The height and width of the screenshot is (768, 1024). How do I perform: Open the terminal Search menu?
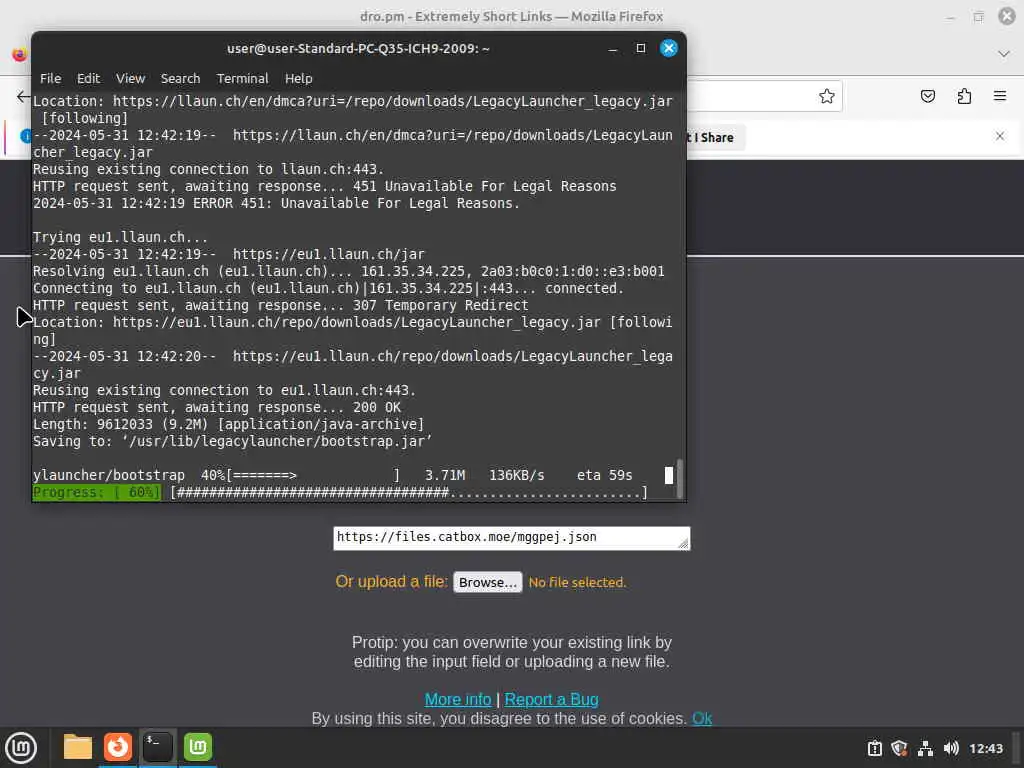180,78
